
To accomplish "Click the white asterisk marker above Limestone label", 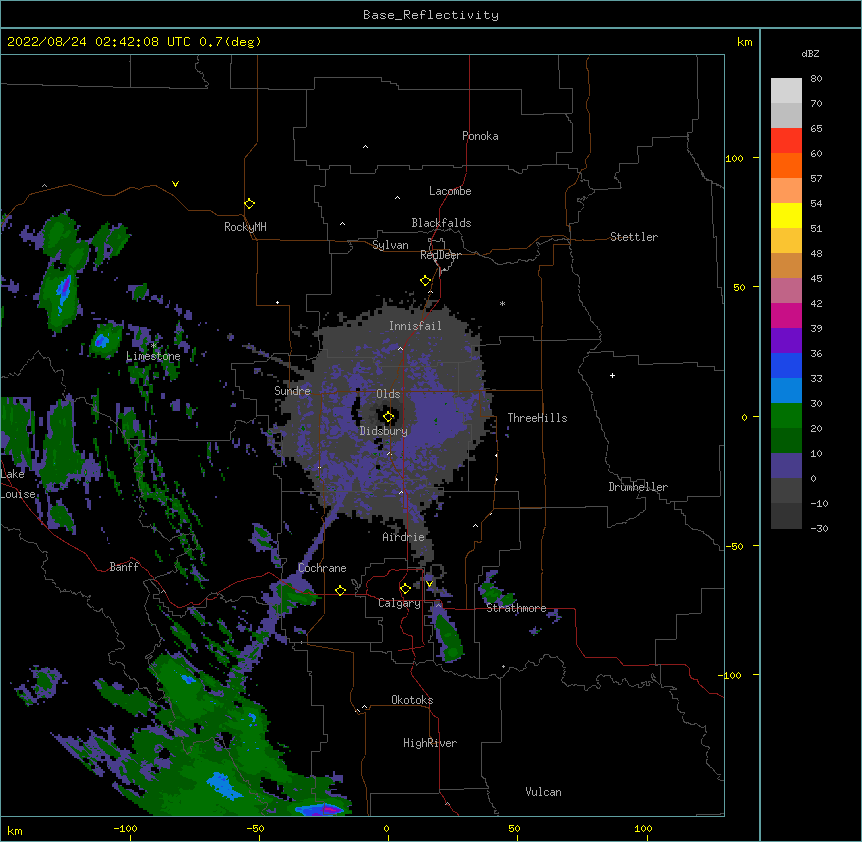I will click(x=153, y=346).
